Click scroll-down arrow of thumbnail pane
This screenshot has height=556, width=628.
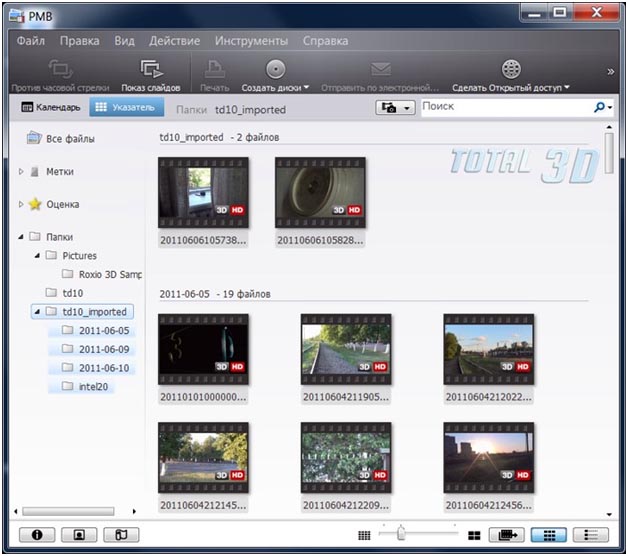609,514
